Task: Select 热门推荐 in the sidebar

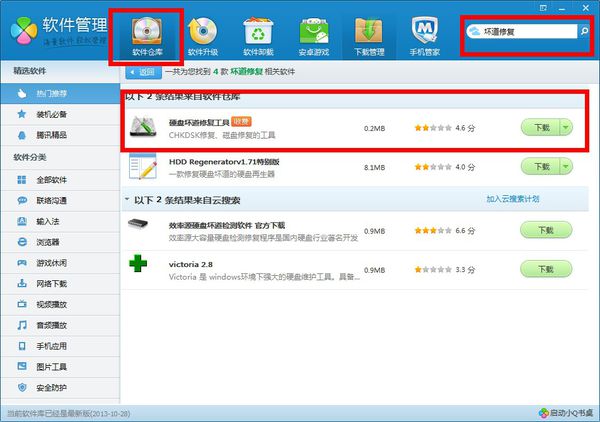Action: coord(60,93)
